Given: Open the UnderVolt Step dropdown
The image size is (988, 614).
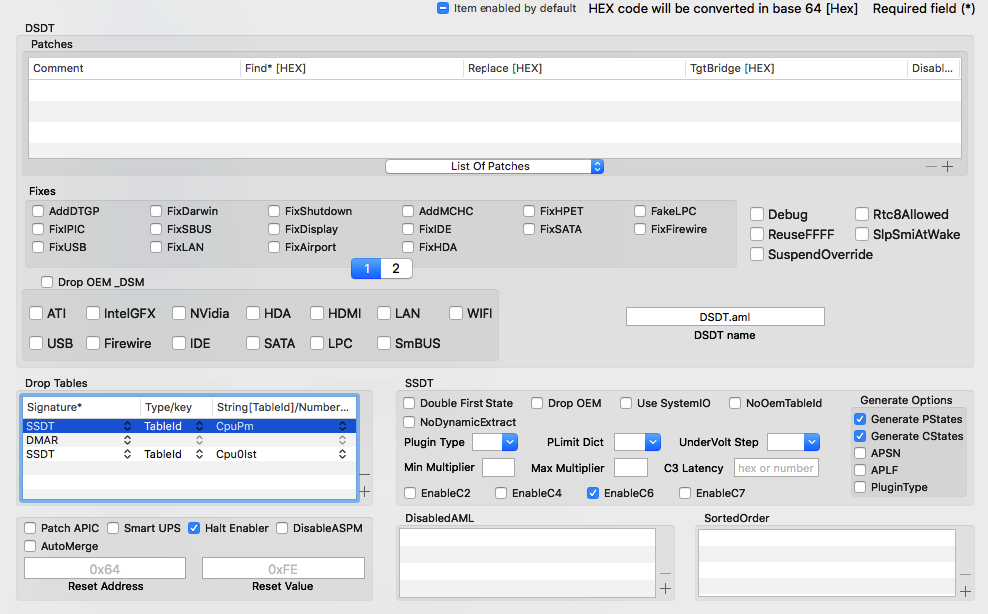Looking at the screenshot, I should [x=793, y=442].
